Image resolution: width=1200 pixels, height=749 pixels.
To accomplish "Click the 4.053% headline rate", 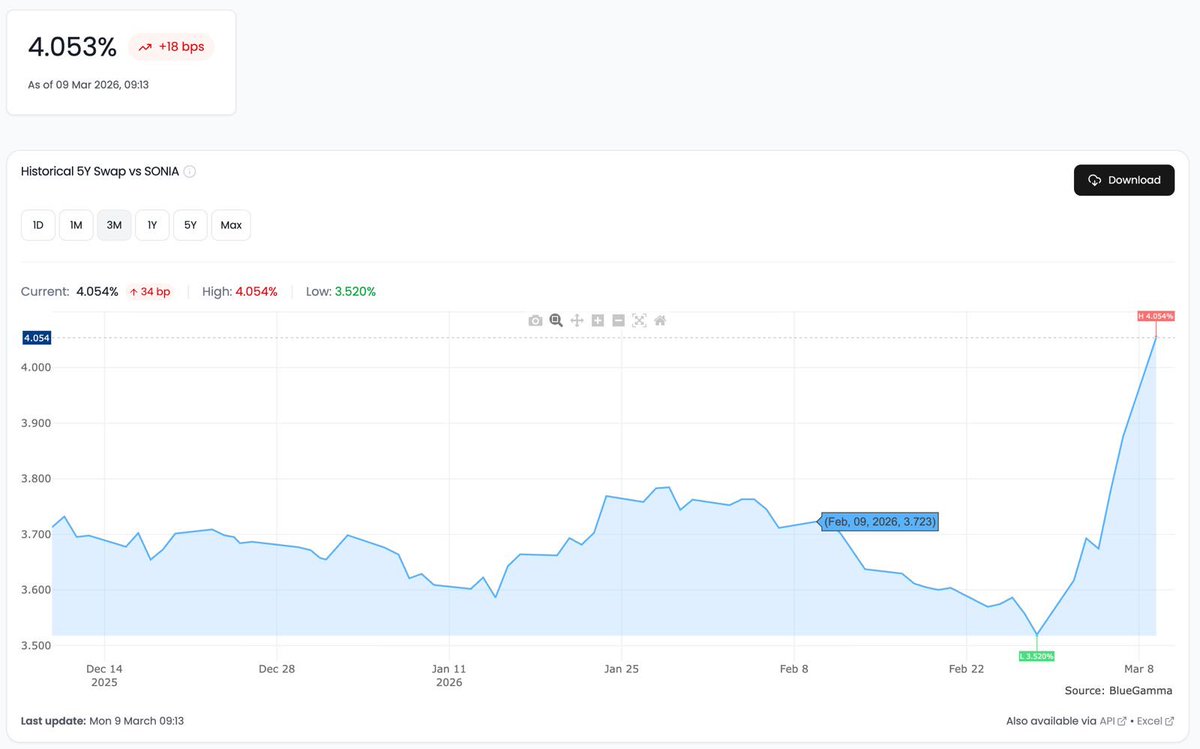I will pyautogui.click(x=72, y=47).
